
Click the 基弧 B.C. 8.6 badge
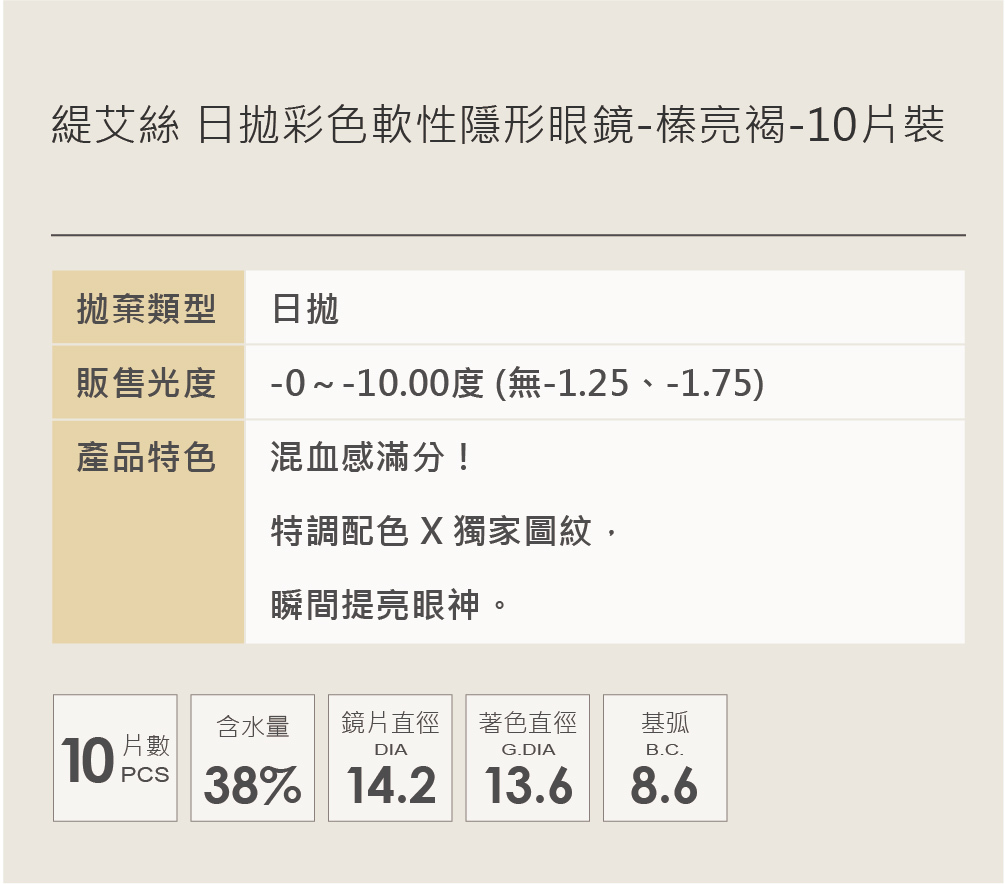[x=665, y=758]
